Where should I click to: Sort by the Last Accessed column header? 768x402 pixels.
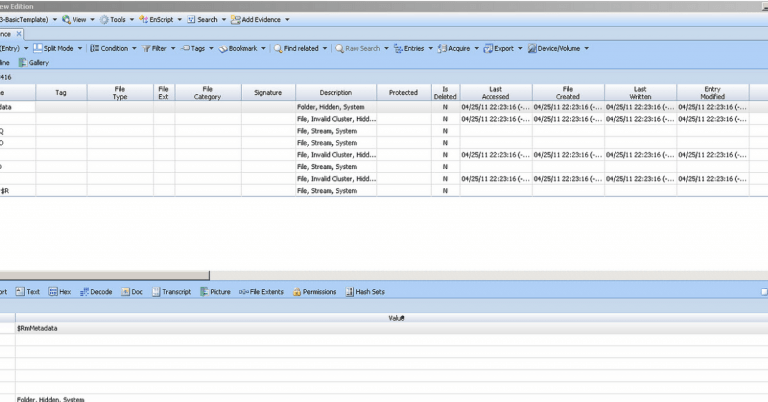point(496,92)
